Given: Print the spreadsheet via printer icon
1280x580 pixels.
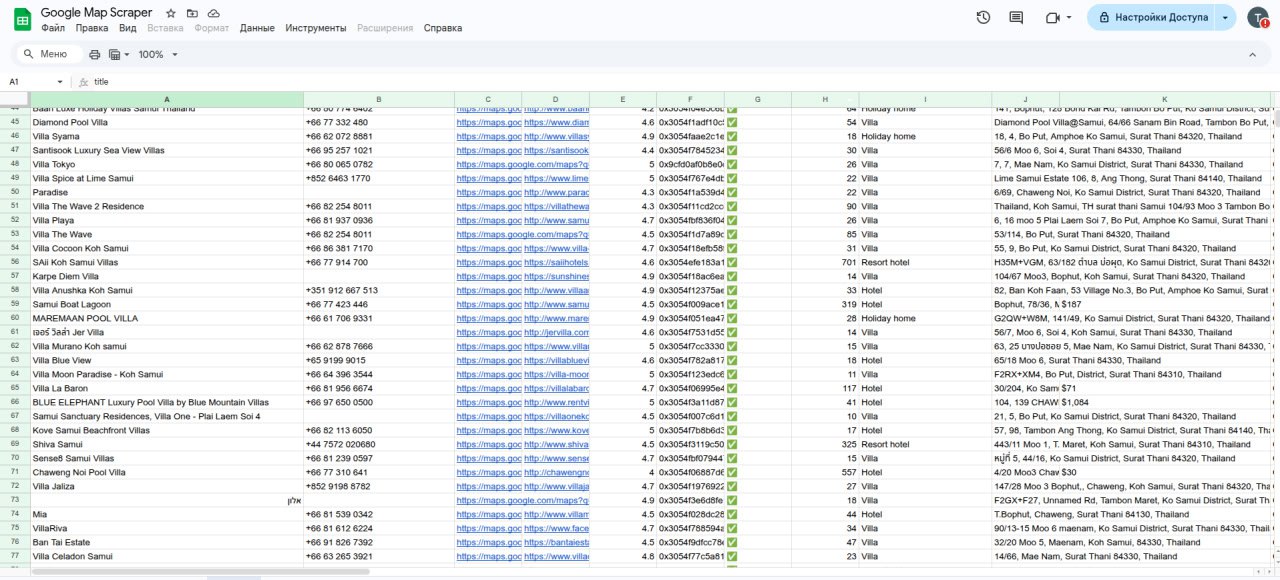Looking at the screenshot, I should click(x=95, y=54).
